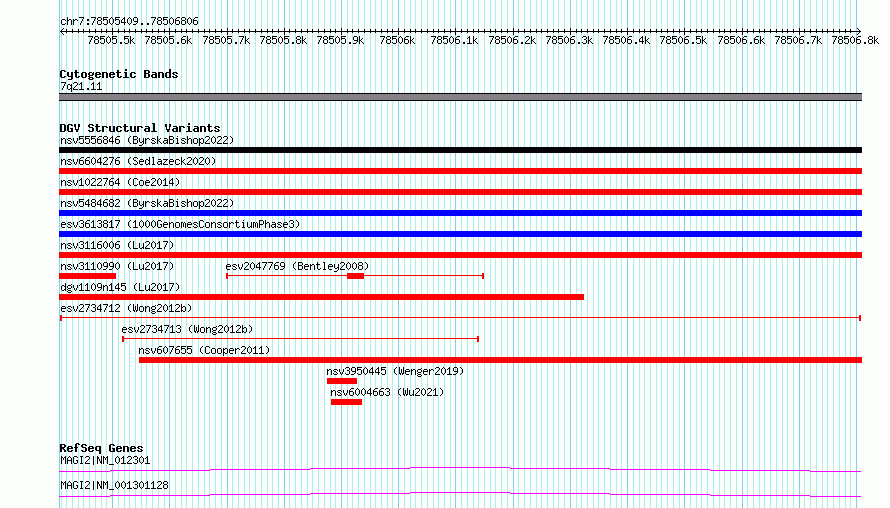This screenshot has height=508, width=890.
Task: Open variant nsv6604276 (Sedlazeck2020) label
Action: click(138, 161)
